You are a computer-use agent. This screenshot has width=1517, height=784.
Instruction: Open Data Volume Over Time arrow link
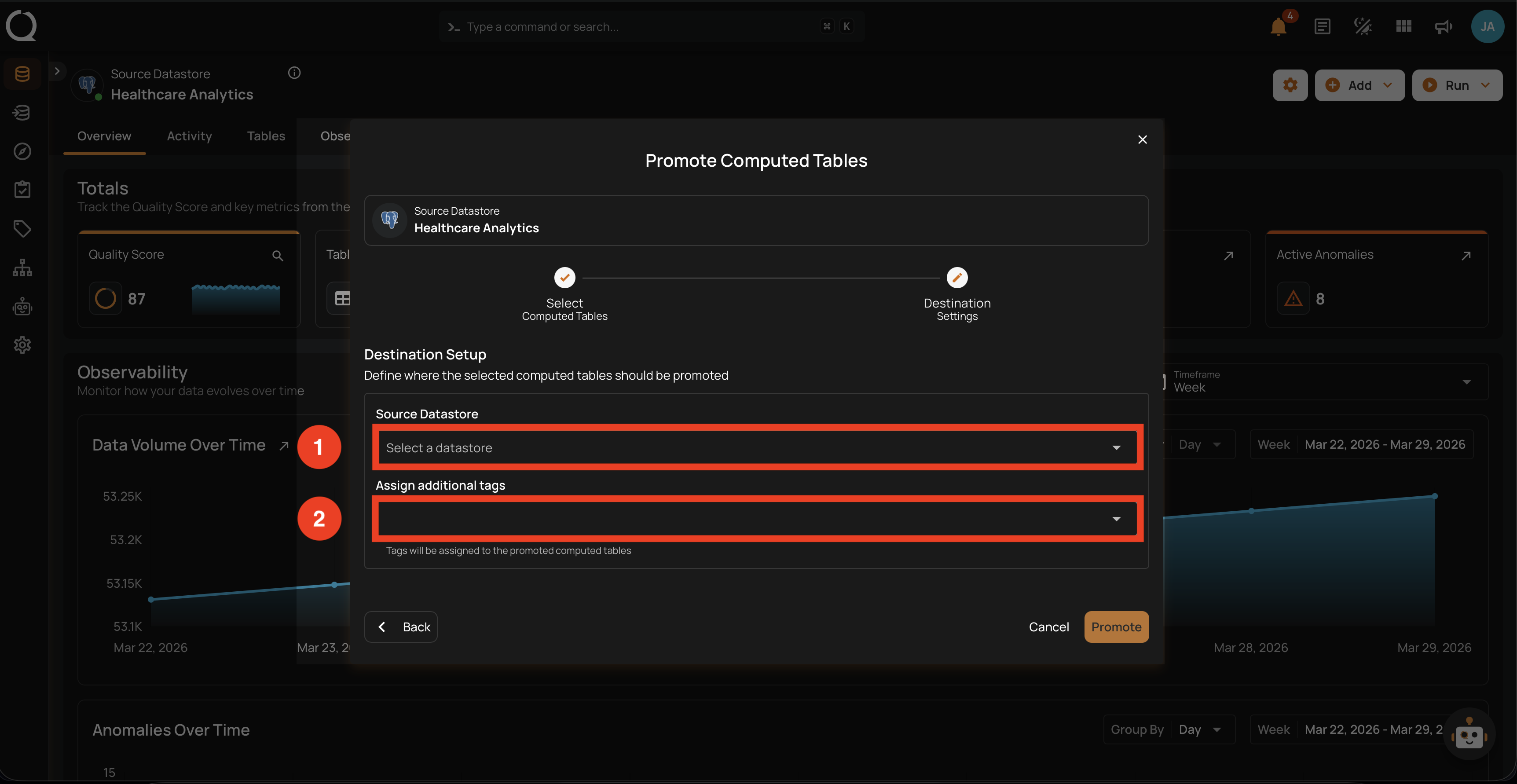tap(284, 446)
